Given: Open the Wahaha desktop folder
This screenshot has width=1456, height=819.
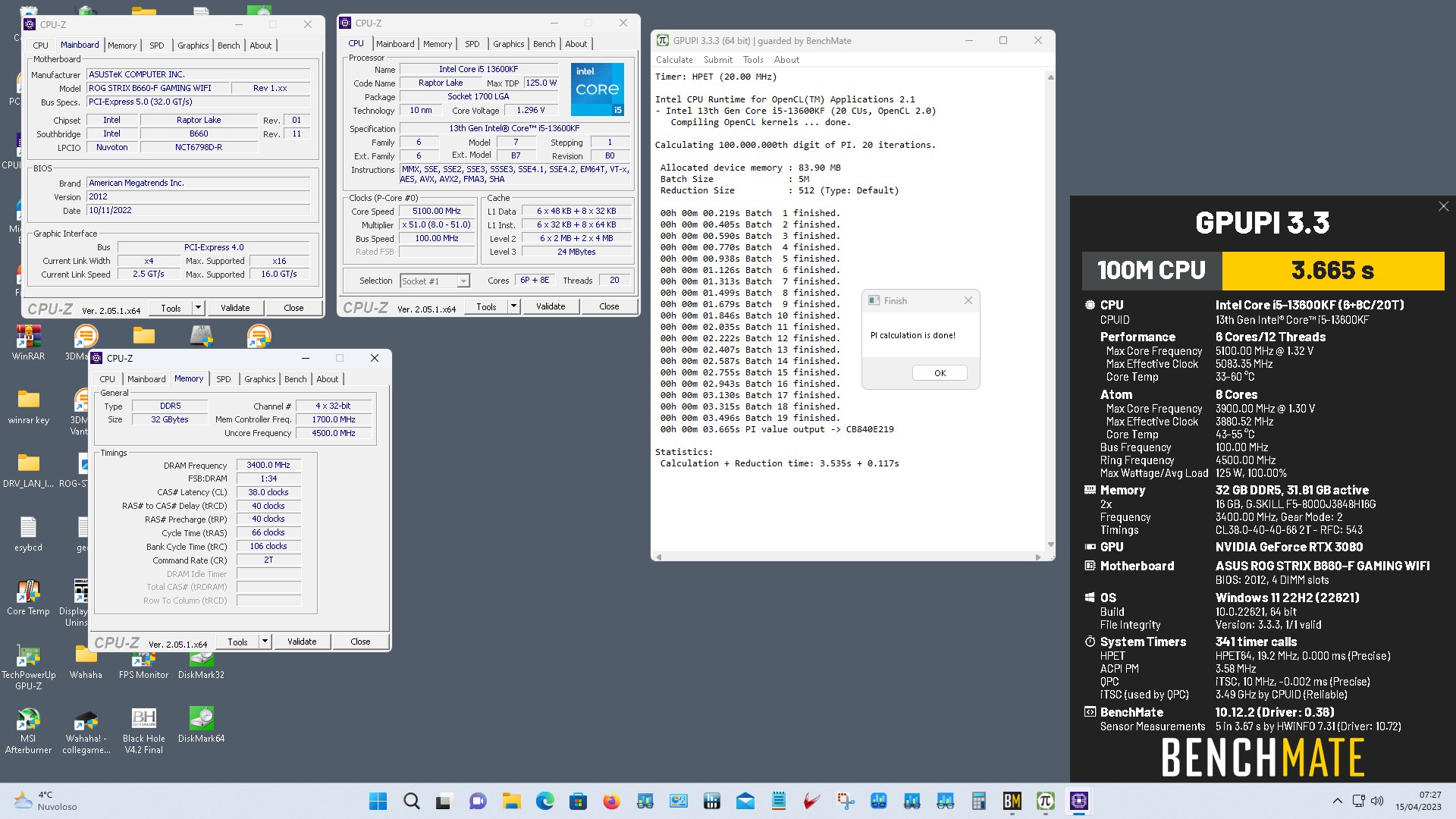Looking at the screenshot, I should coord(86,661).
